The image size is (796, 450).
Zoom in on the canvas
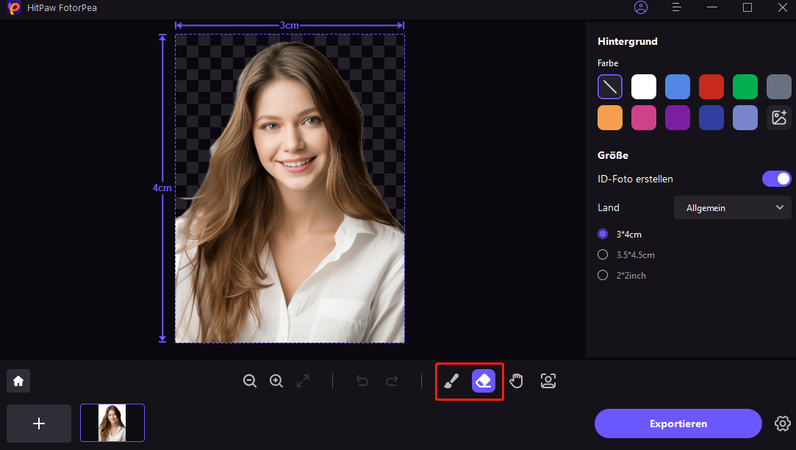(276, 381)
